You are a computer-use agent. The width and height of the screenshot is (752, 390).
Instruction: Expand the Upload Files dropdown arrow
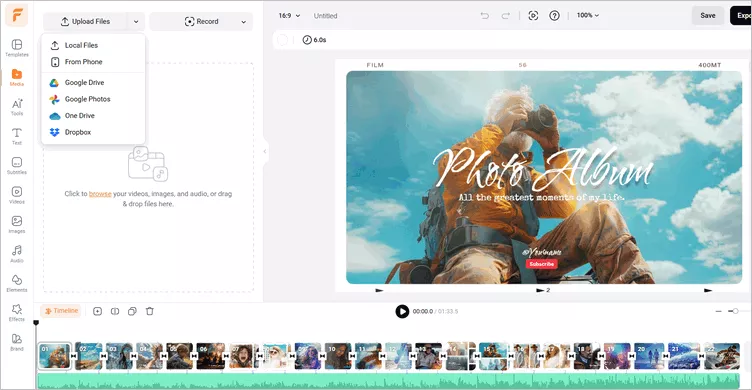pos(136,22)
